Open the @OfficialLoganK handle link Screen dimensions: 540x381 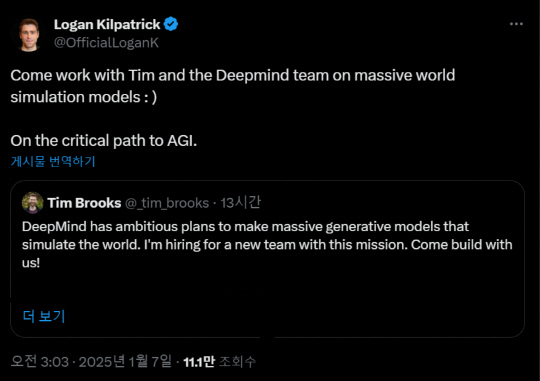(106, 43)
